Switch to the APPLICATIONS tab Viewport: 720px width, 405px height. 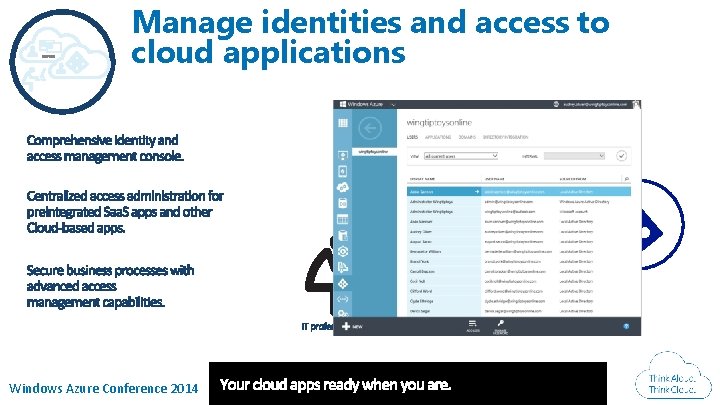tap(438, 137)
